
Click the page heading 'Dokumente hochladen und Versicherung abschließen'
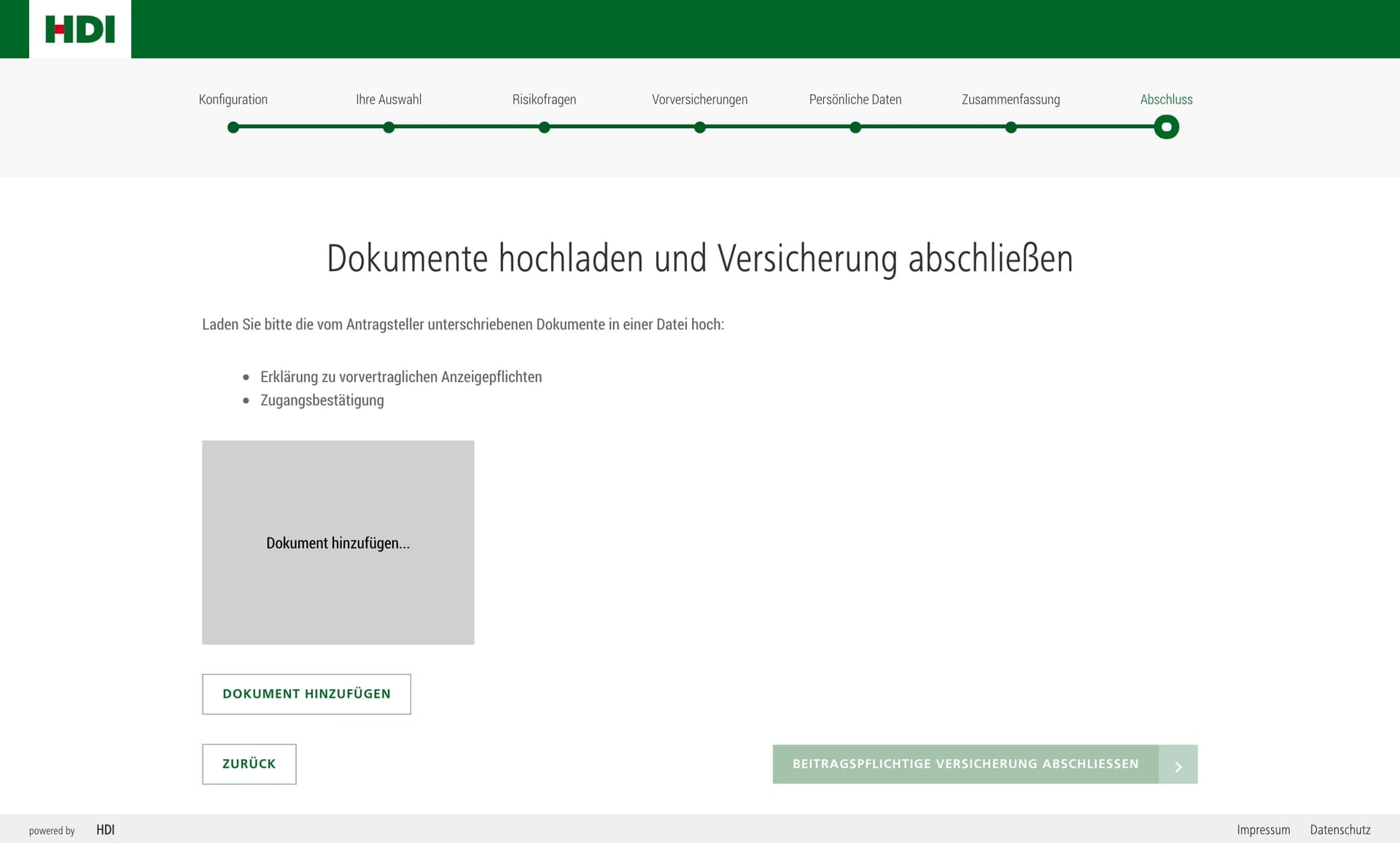700,258
